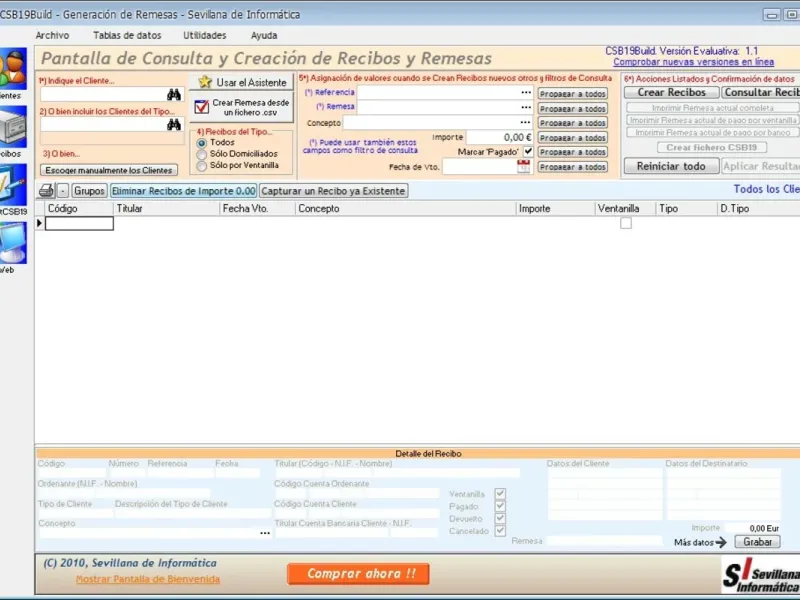The image size is (800, 600).
Task: Toggle the Ventanilla checkbox in first grid row
Action: (x=626, y=223)
